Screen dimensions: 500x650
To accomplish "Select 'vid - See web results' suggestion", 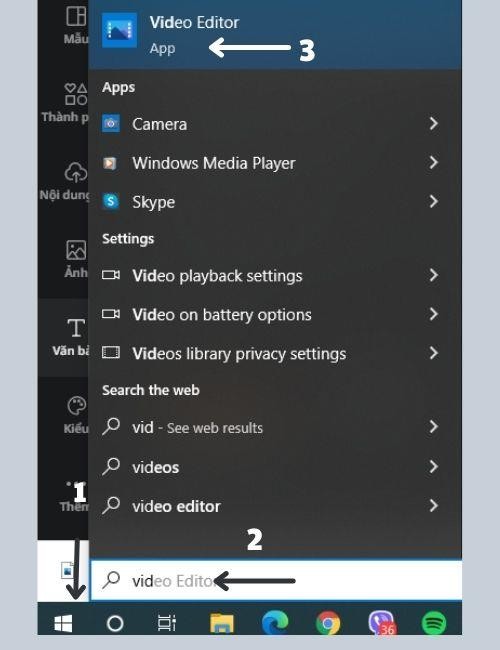I will [275, 427].
